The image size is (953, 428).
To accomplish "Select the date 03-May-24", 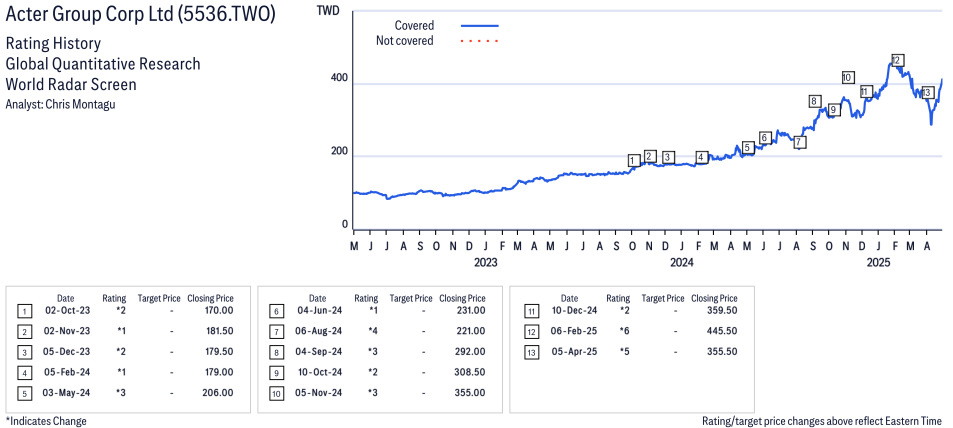I will pyautogui.click(x=67, y=393).
